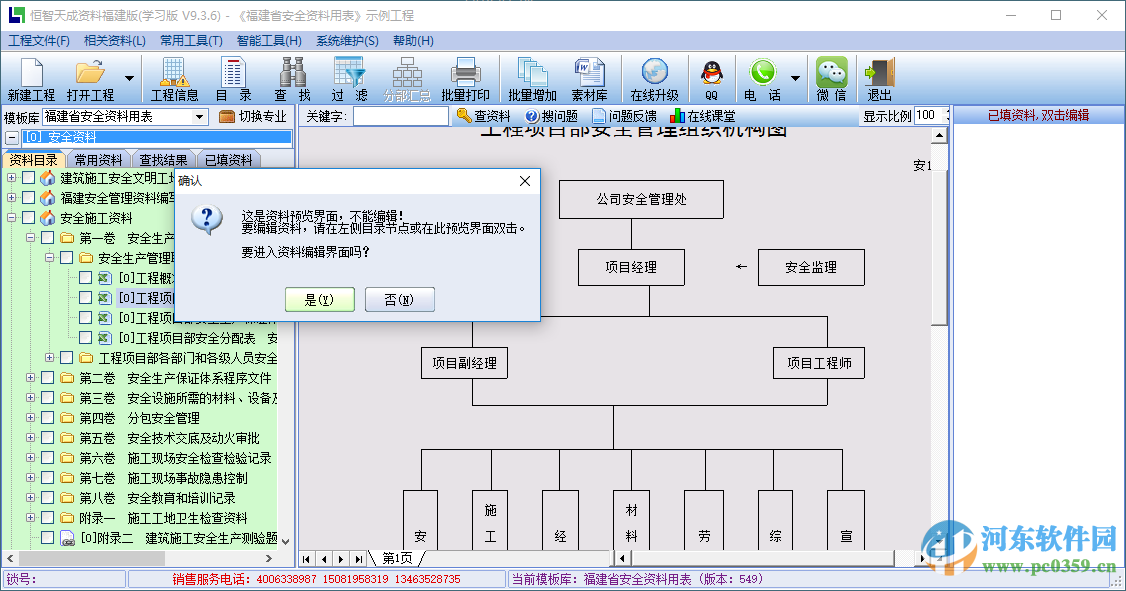This screenshot has width=1126, height=591.
Task: Expand the 第二卷 tree node
Action: (x=30, y=377)
